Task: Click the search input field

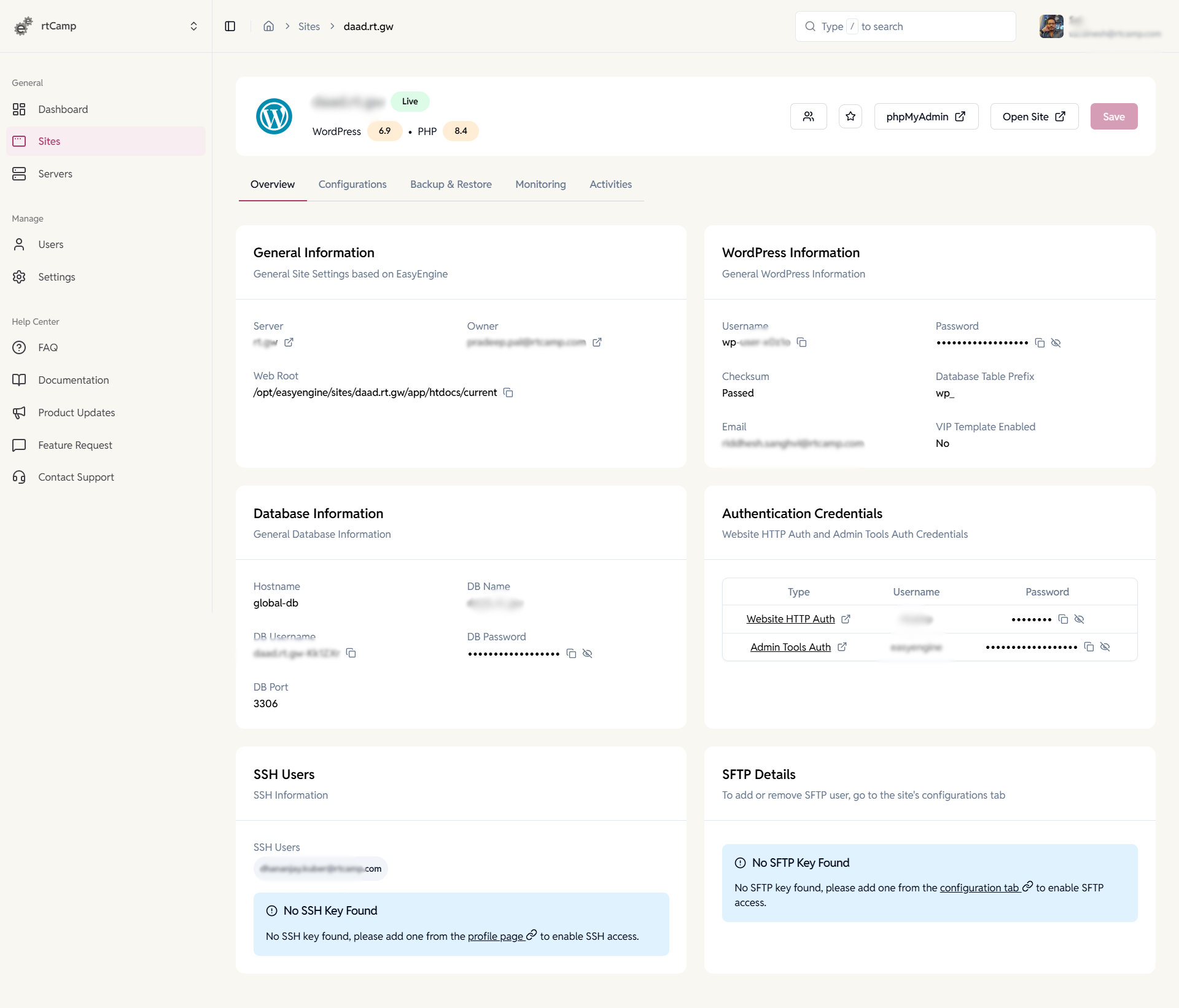Action: (906, 26)
